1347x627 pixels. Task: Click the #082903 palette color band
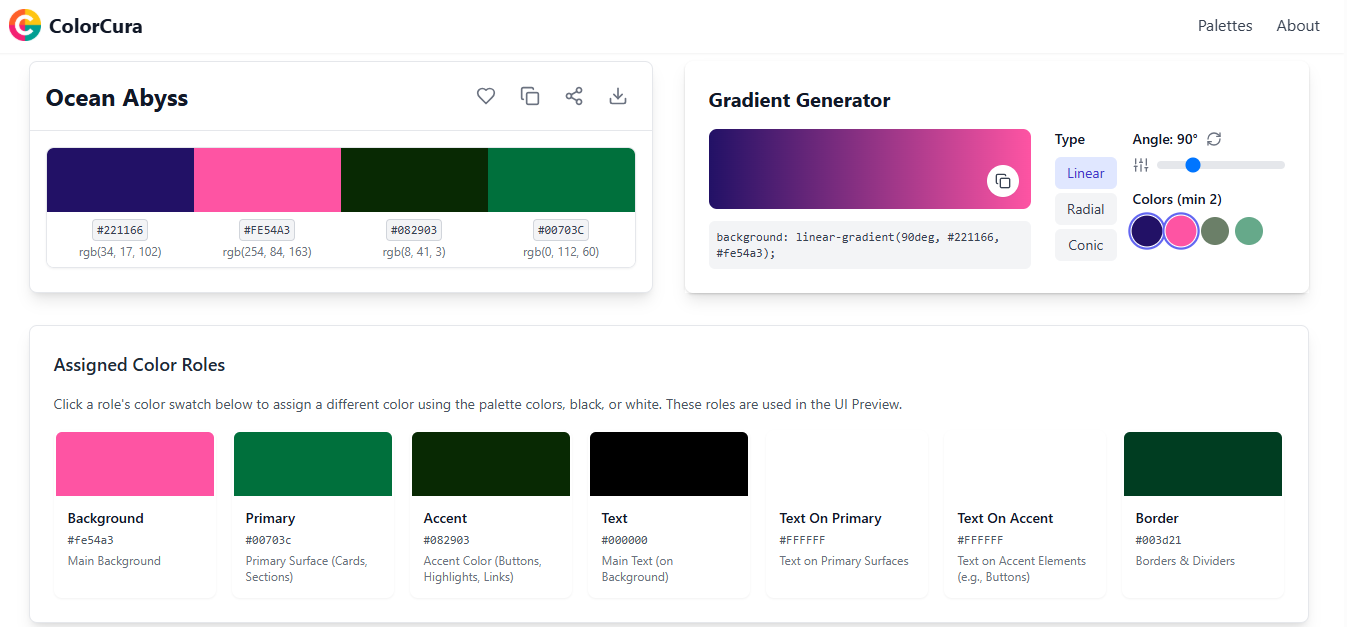(x=414, y=180)
